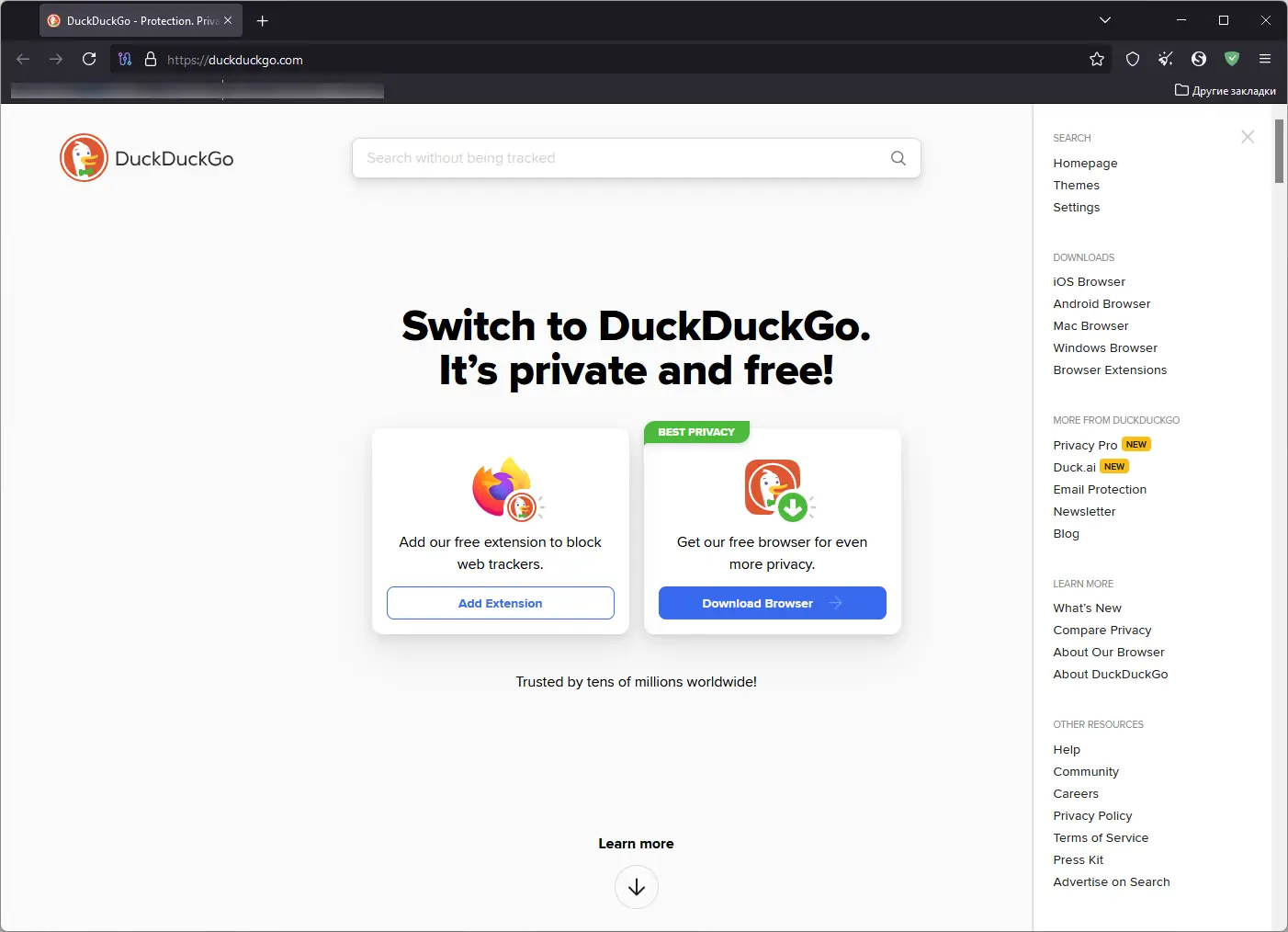
Task: Reload the current page
Action: (x=89, y=59)
